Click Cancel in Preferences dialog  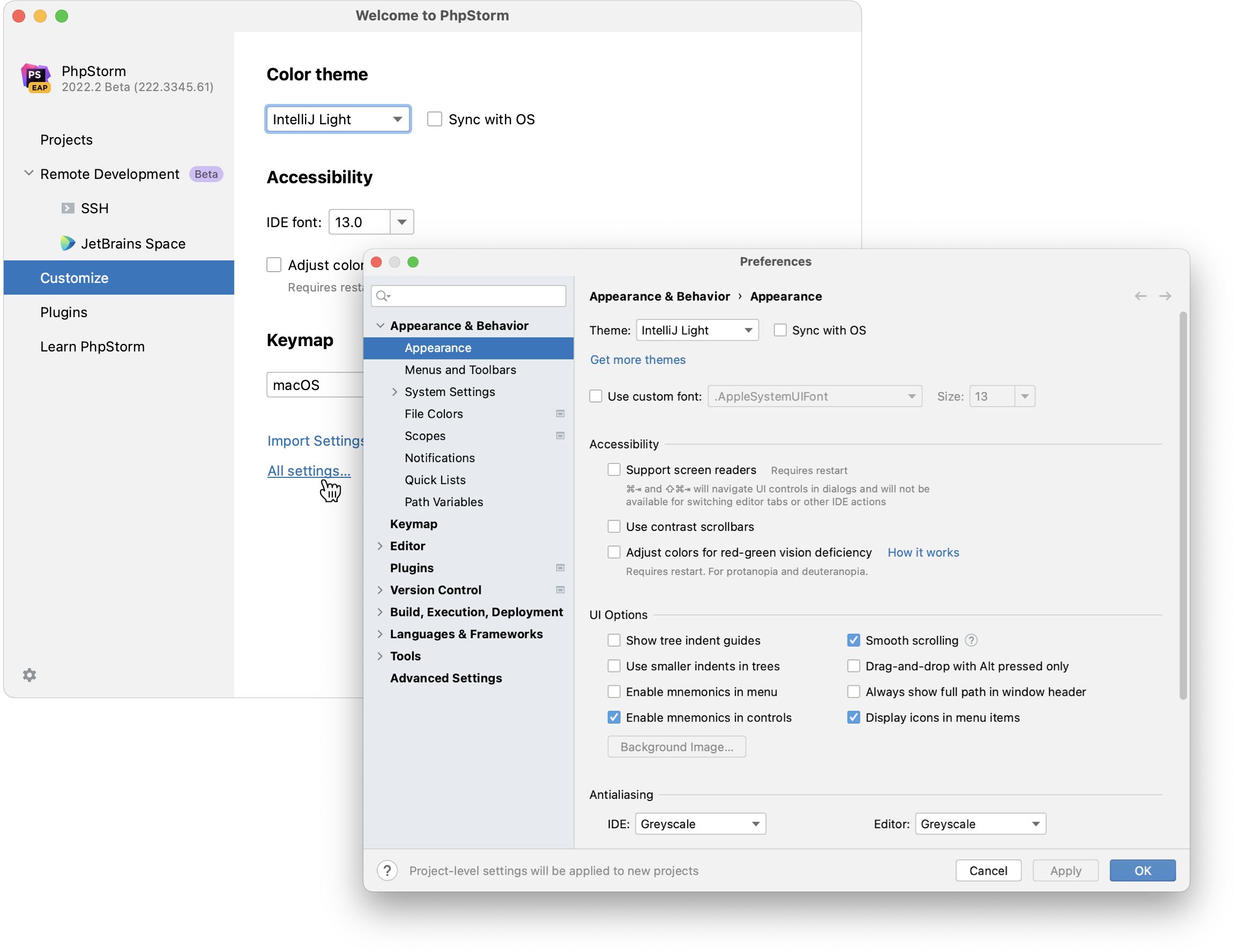(x=988, y=871)
